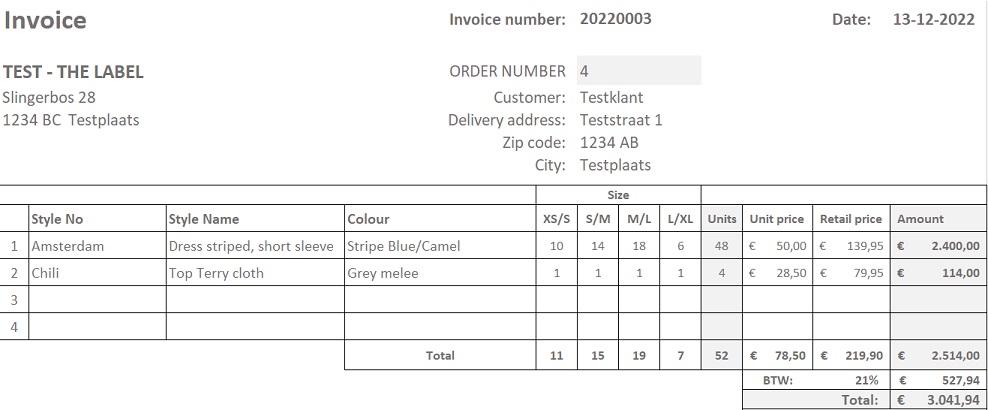Image resolution: width=988 pixels, height=410 pixels.
Task: Click the empty Style No cell in row 3
Action: click(x=98, y=300)
